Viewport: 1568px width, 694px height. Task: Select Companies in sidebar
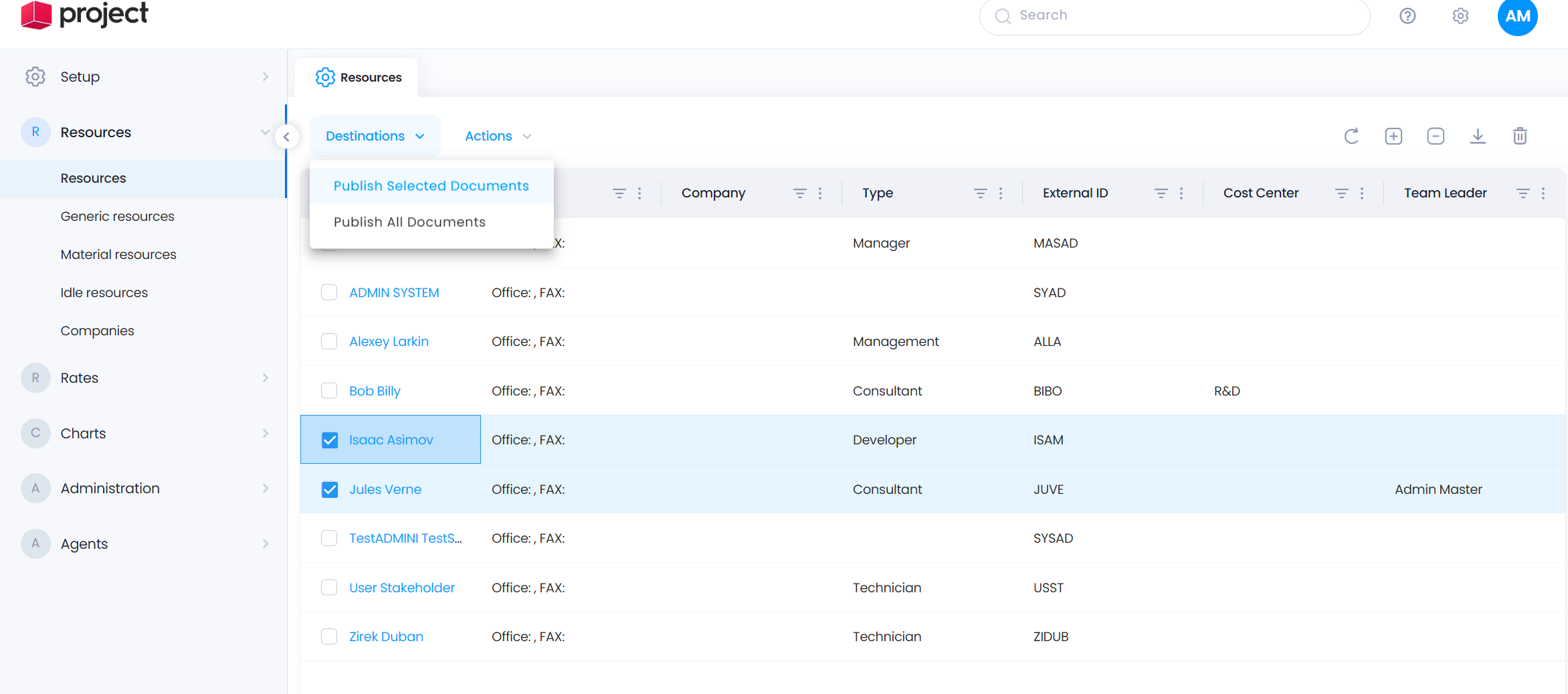pos(97,331)
